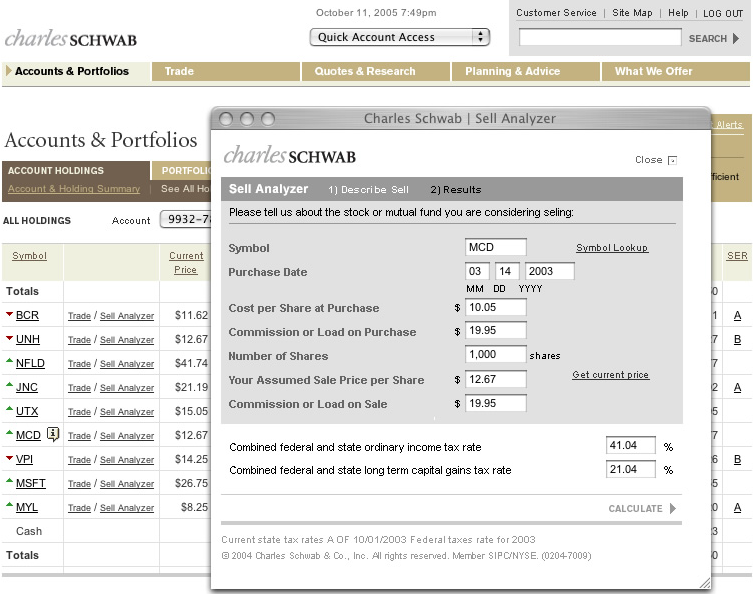
Task: Click Cost per Share field 10.05
Action: coord(495,308)
